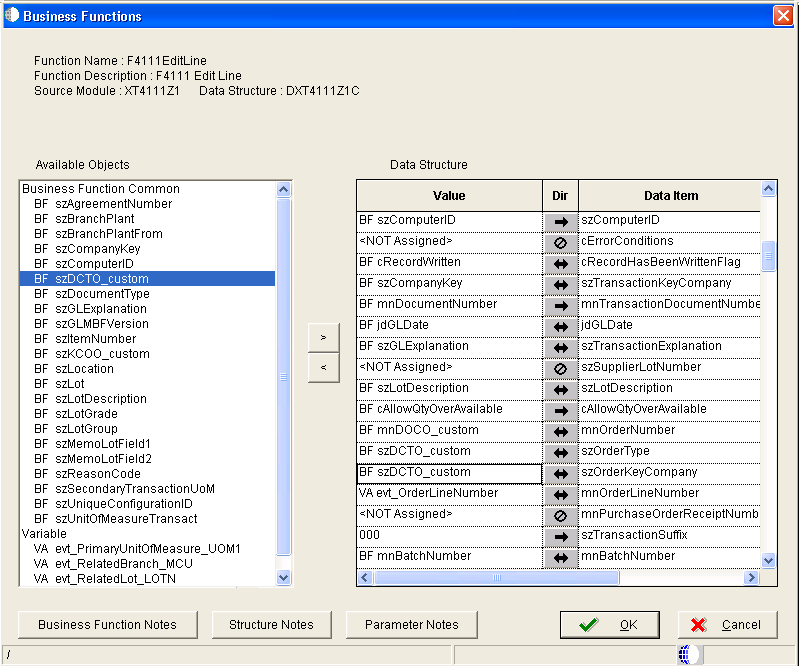Open Business Function Notes

(108, 625)
